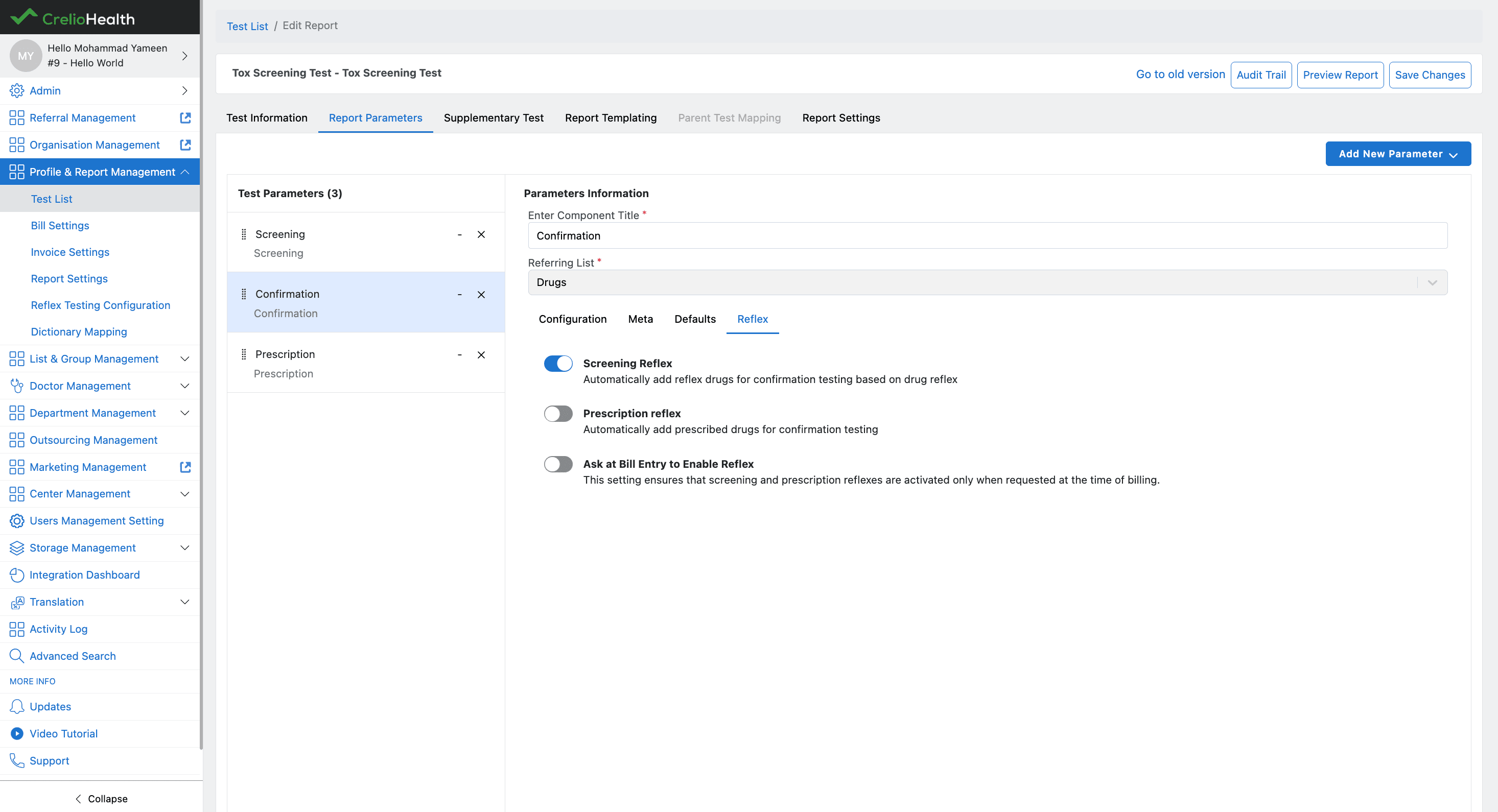Expand the Admin menu

(184, 91)
